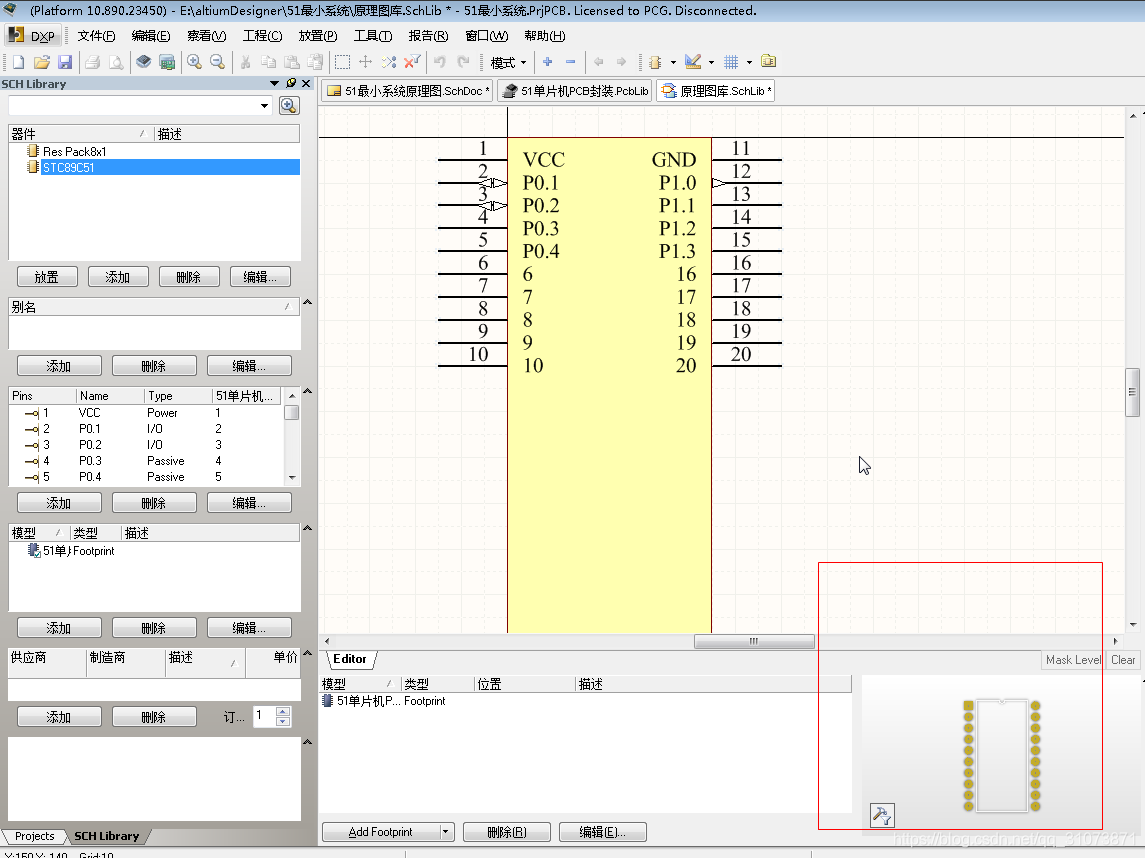Image resolution: width=1145 pixels, height=858 pixels.
Task: Open the 工具(T) menu
Action: (x=372, y=36)
